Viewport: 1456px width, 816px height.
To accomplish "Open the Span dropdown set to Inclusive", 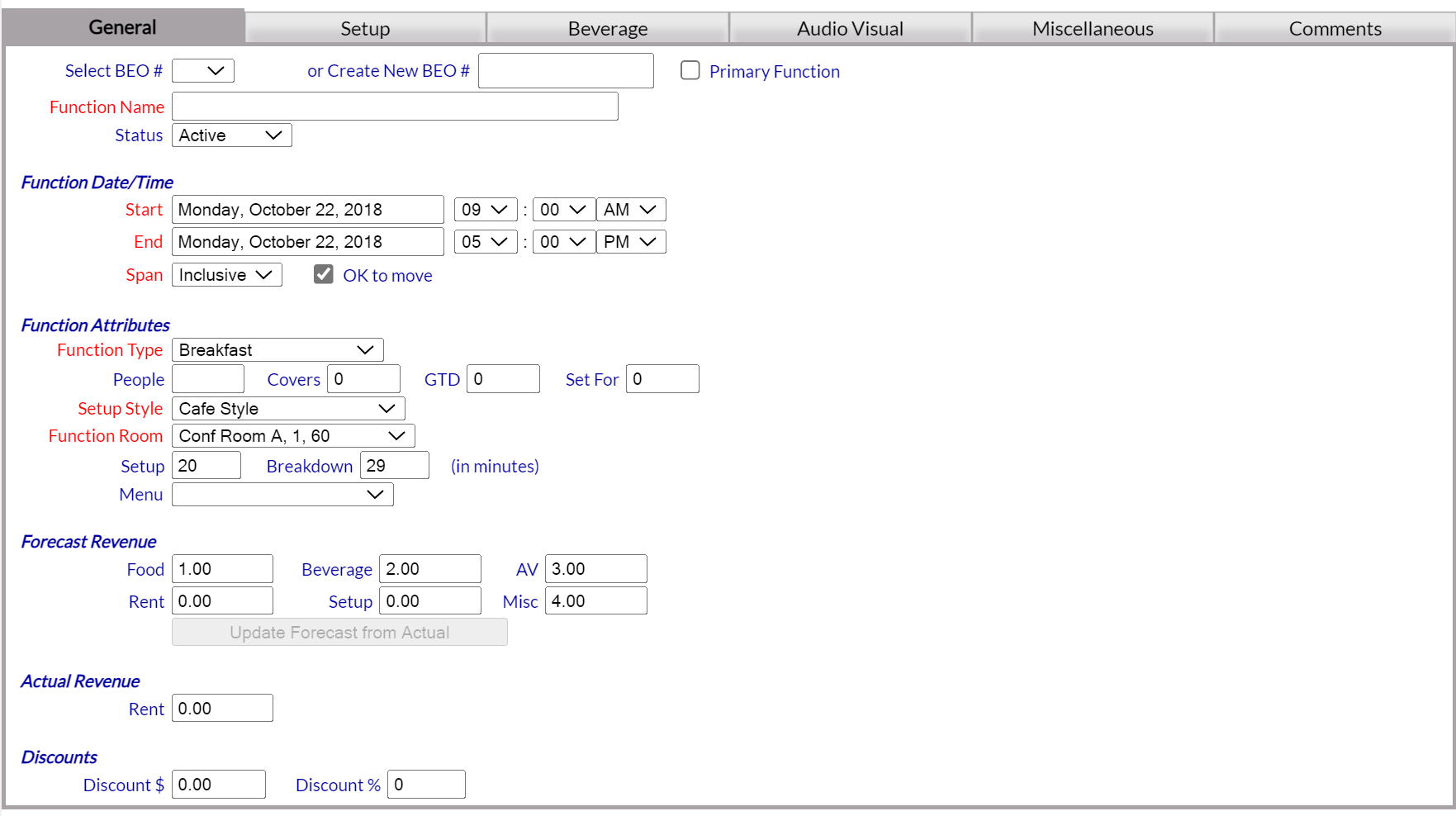I will (226, 274).
